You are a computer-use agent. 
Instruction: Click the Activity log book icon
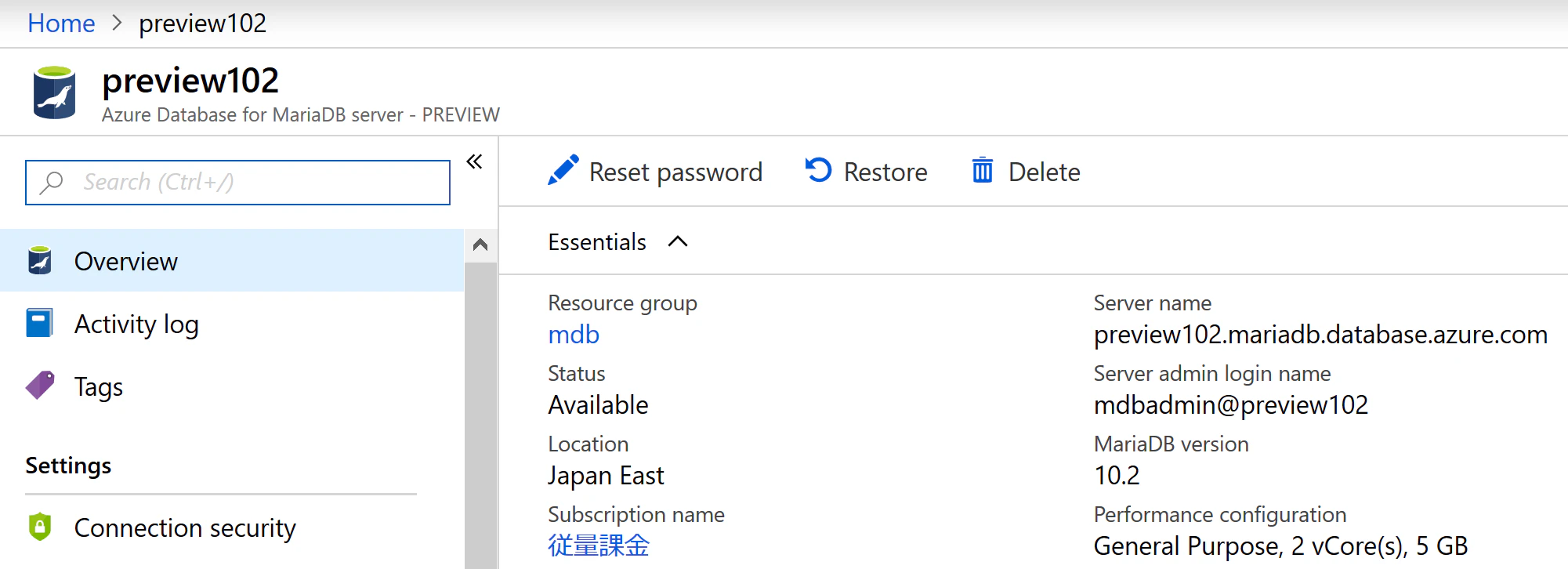(39, 323)
